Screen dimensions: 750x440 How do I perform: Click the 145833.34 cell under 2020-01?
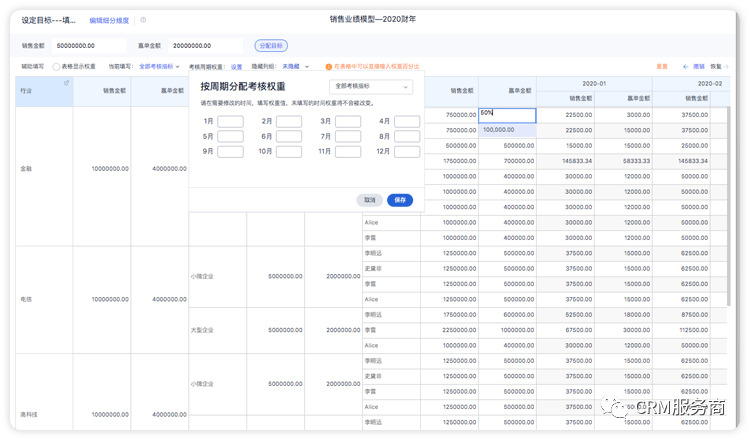[565, 161]
